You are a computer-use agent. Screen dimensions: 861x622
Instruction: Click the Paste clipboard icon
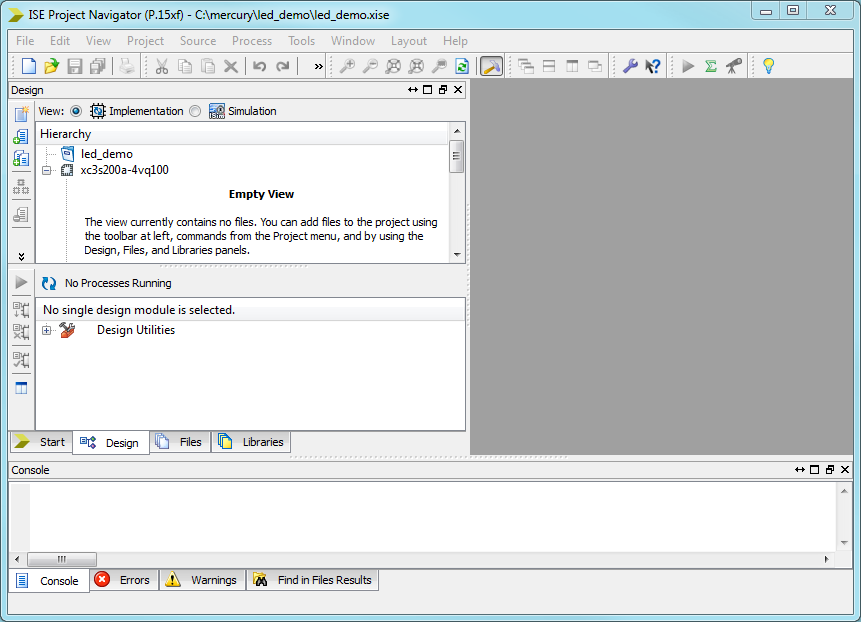[x=208, y=66]
